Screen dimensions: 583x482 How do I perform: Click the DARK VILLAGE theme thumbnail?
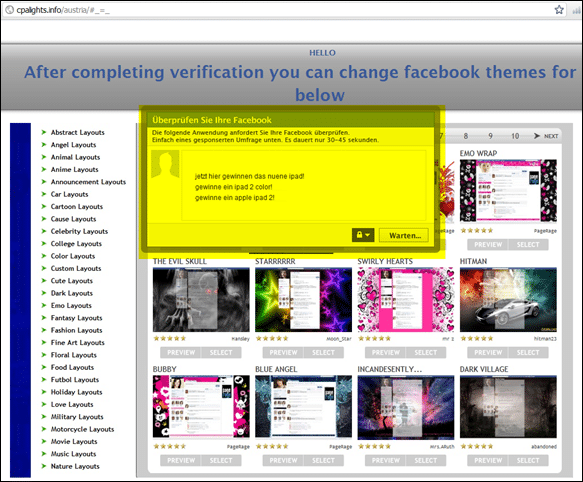click(508, 407)
